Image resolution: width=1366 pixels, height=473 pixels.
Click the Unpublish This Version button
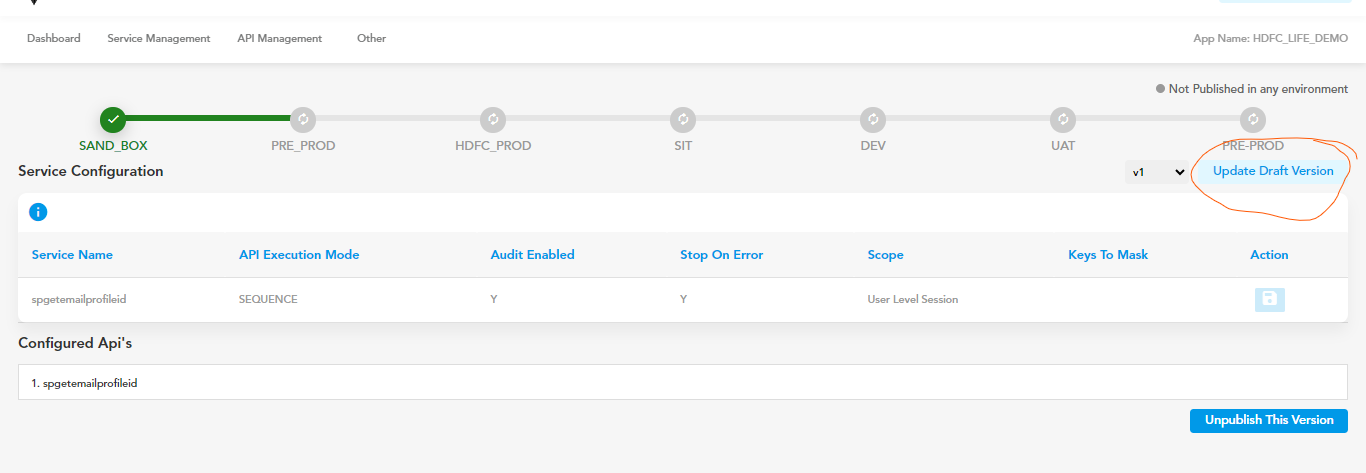(1269, 420)
